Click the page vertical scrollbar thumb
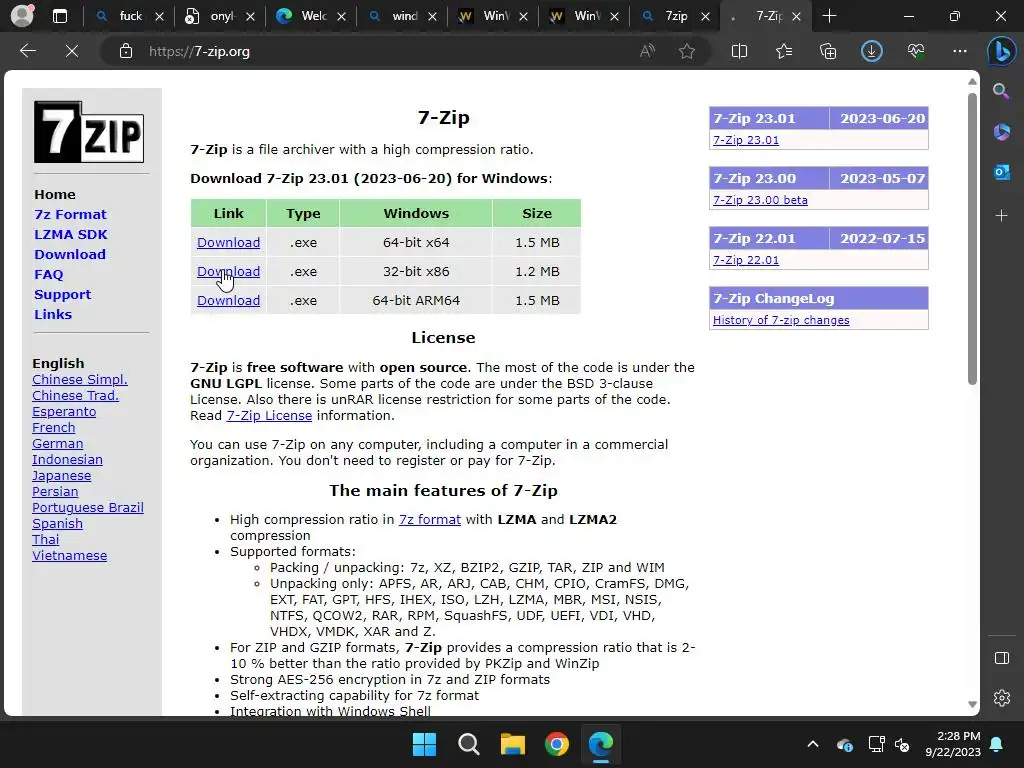 tap(972, 238)
